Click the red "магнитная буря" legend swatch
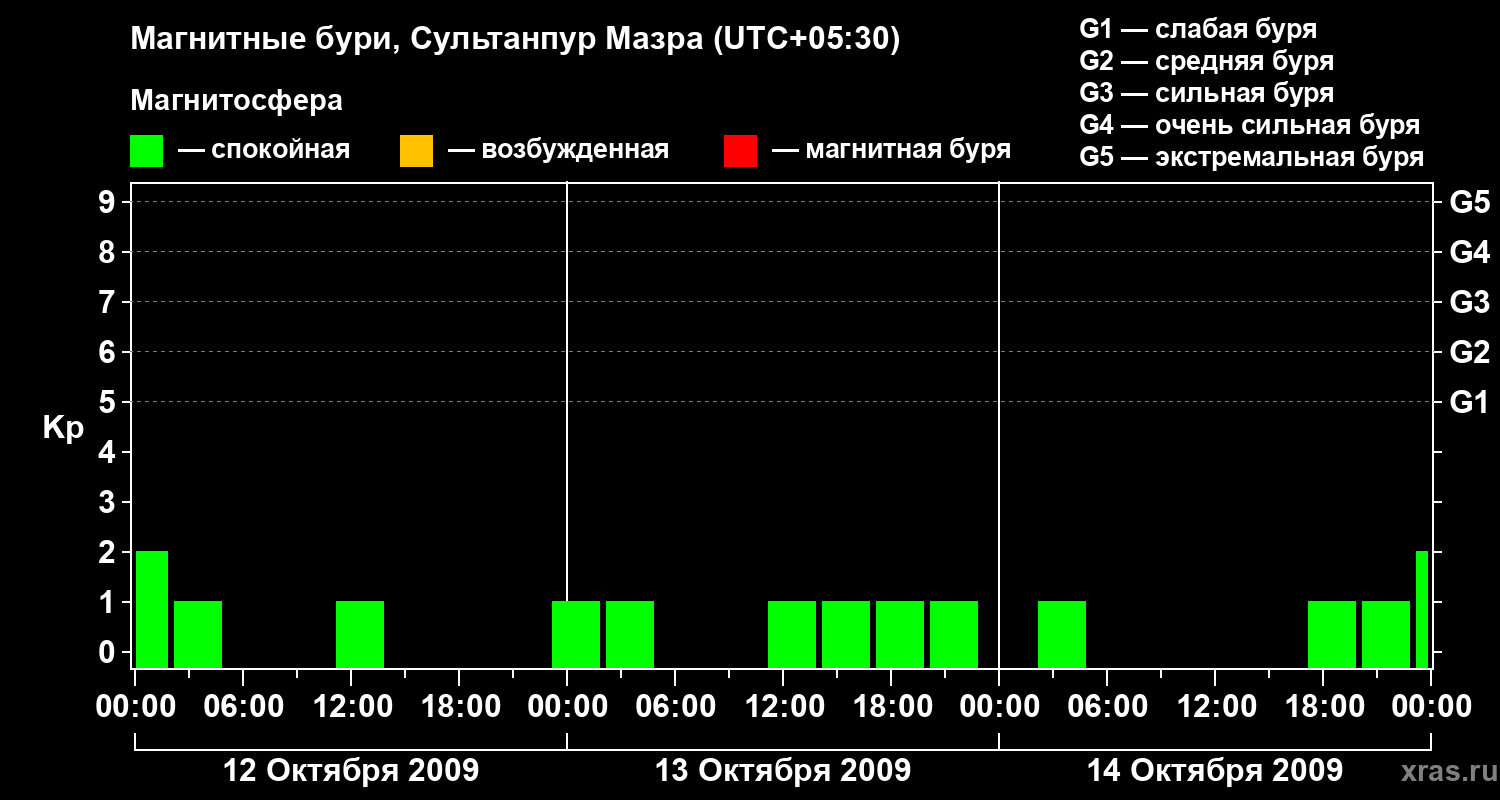The image size is (1500, 800). (x=740, y=151)
